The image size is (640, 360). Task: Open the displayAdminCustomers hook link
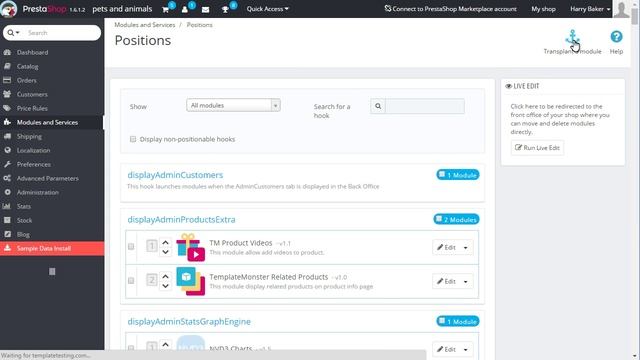175,175
